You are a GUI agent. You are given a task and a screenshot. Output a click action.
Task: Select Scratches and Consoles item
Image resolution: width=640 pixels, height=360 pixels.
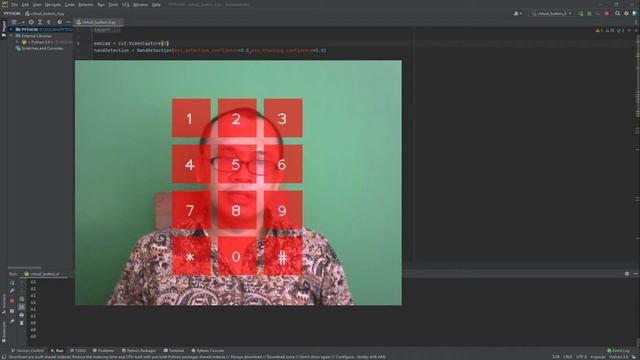coord(39,48)
